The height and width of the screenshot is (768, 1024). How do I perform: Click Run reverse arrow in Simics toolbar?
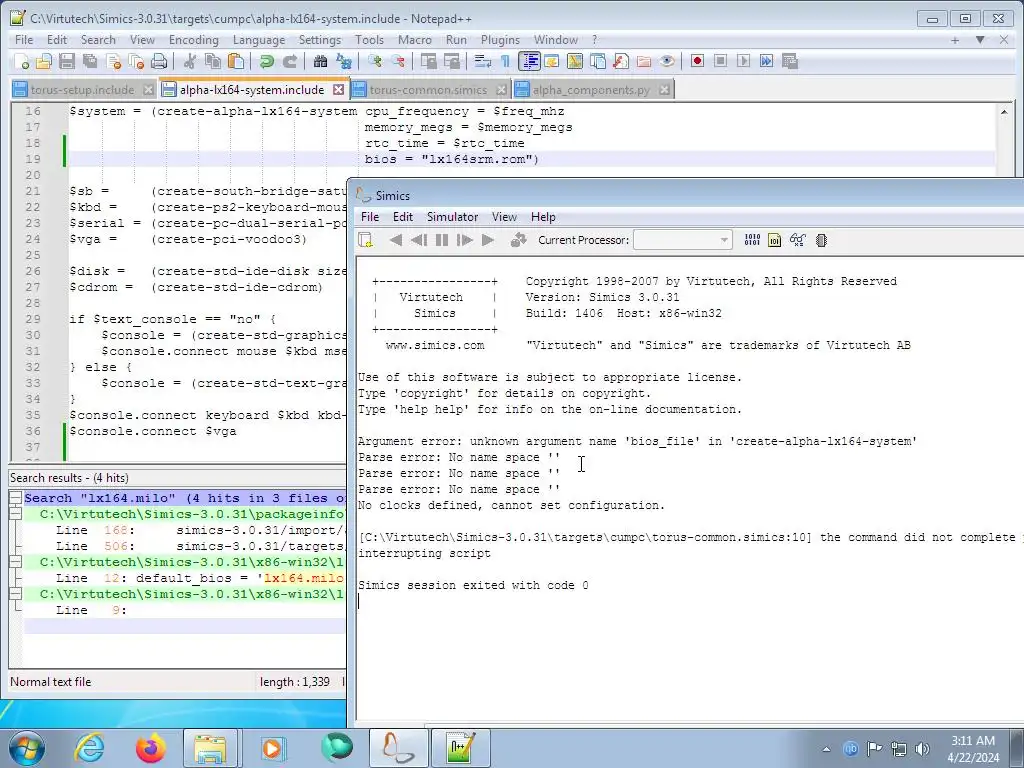pyautogui.click(x=396, y=240)
